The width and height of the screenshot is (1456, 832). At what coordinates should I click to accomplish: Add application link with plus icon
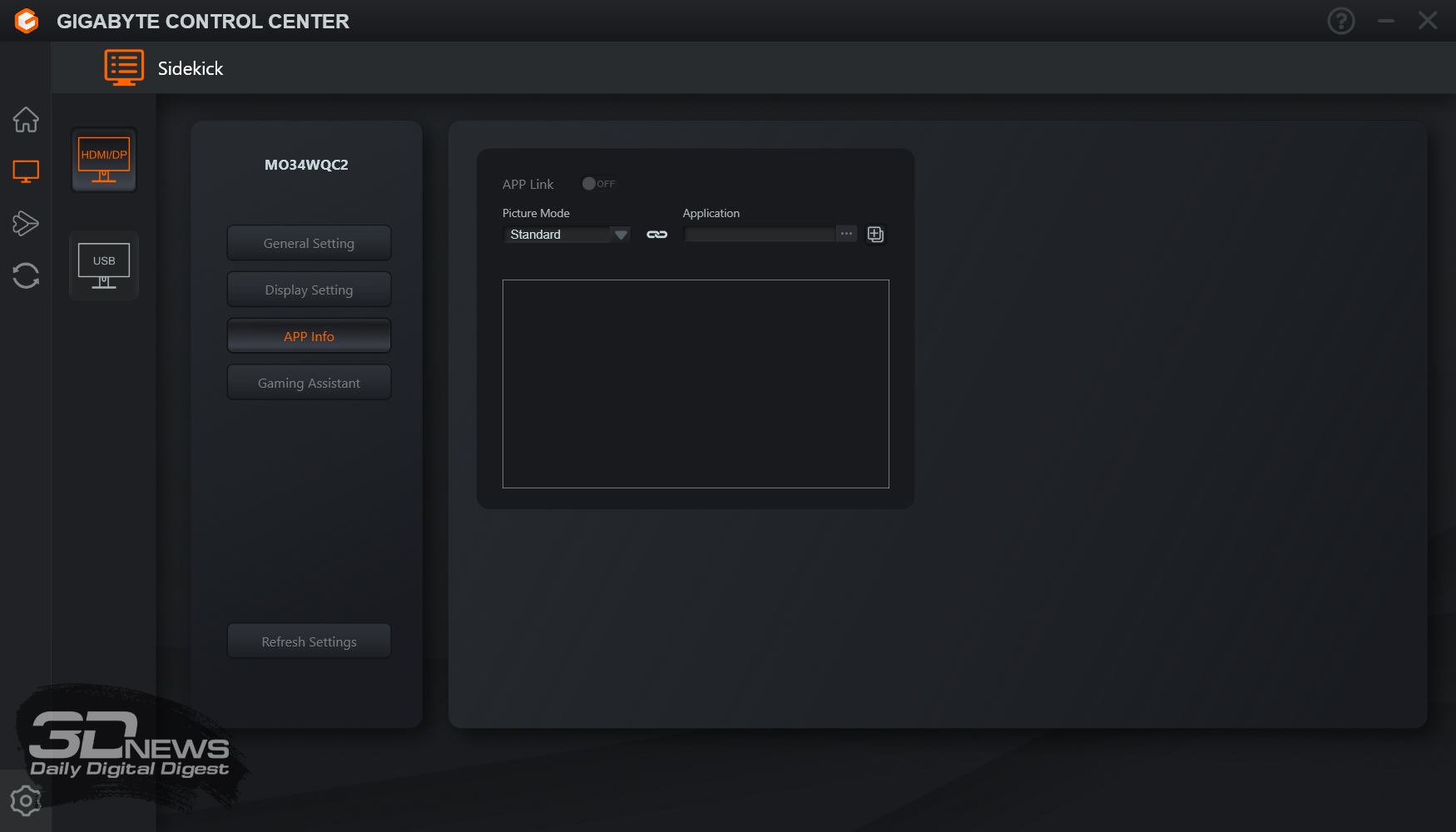point(875,235)
